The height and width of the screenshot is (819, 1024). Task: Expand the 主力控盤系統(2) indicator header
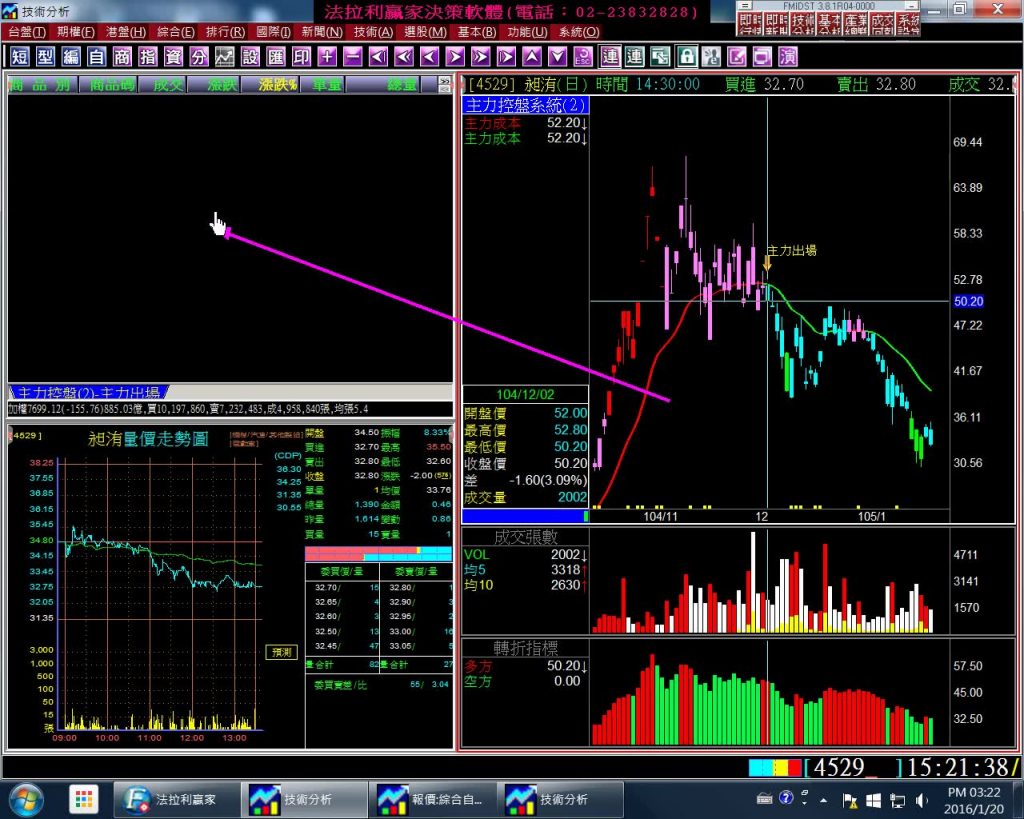(526, 105)
